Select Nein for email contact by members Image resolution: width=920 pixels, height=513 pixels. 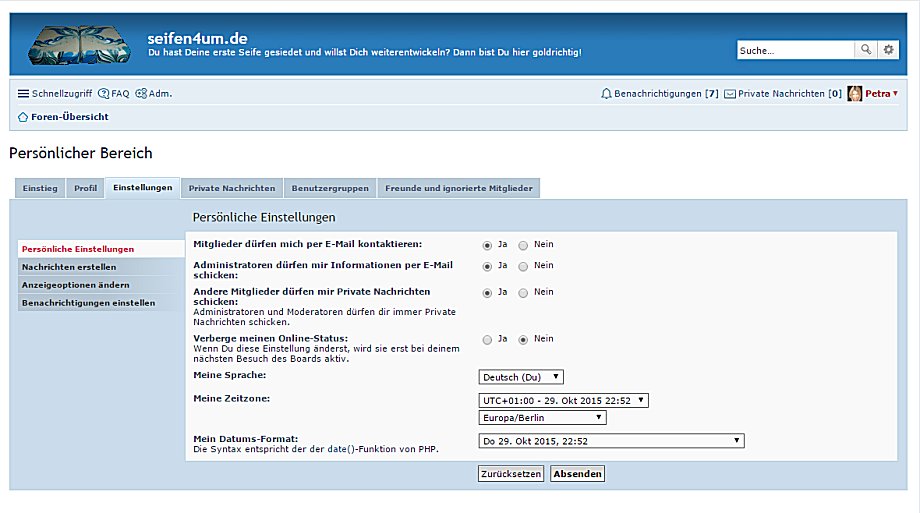tap(523, 245)
